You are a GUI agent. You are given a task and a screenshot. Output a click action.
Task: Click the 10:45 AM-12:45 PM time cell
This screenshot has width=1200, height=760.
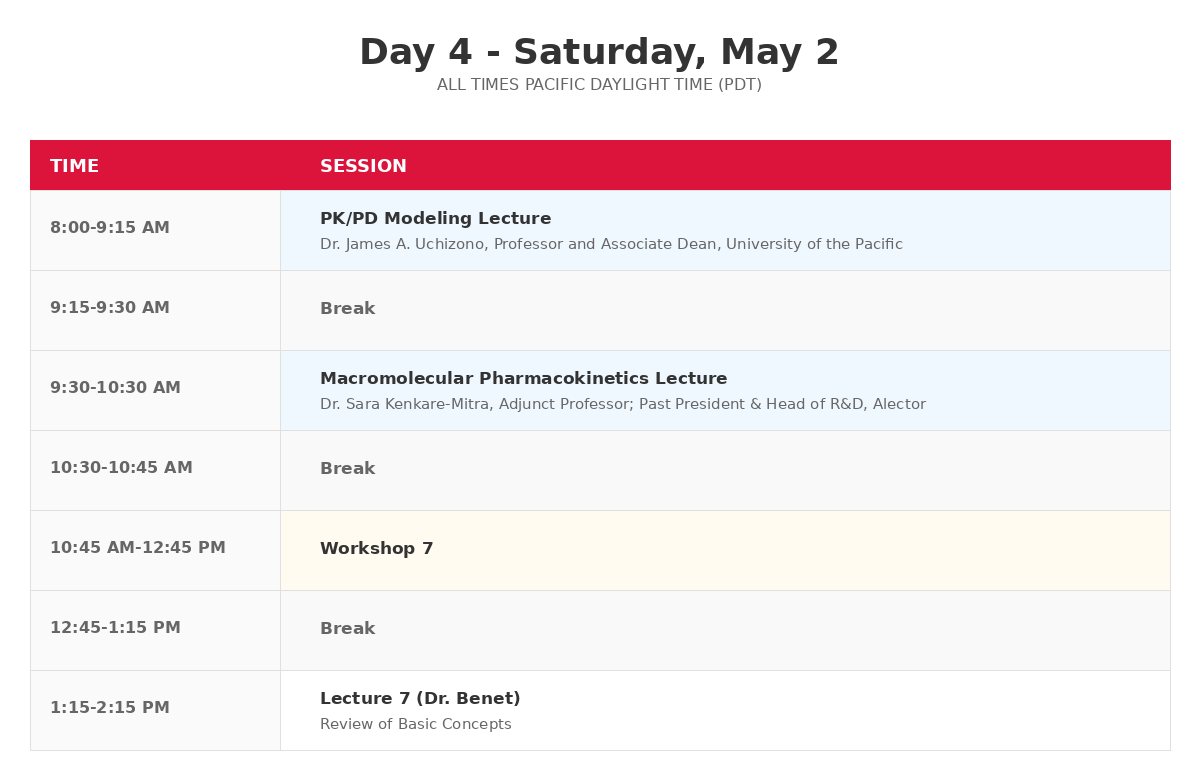click(x=138, y=548)
